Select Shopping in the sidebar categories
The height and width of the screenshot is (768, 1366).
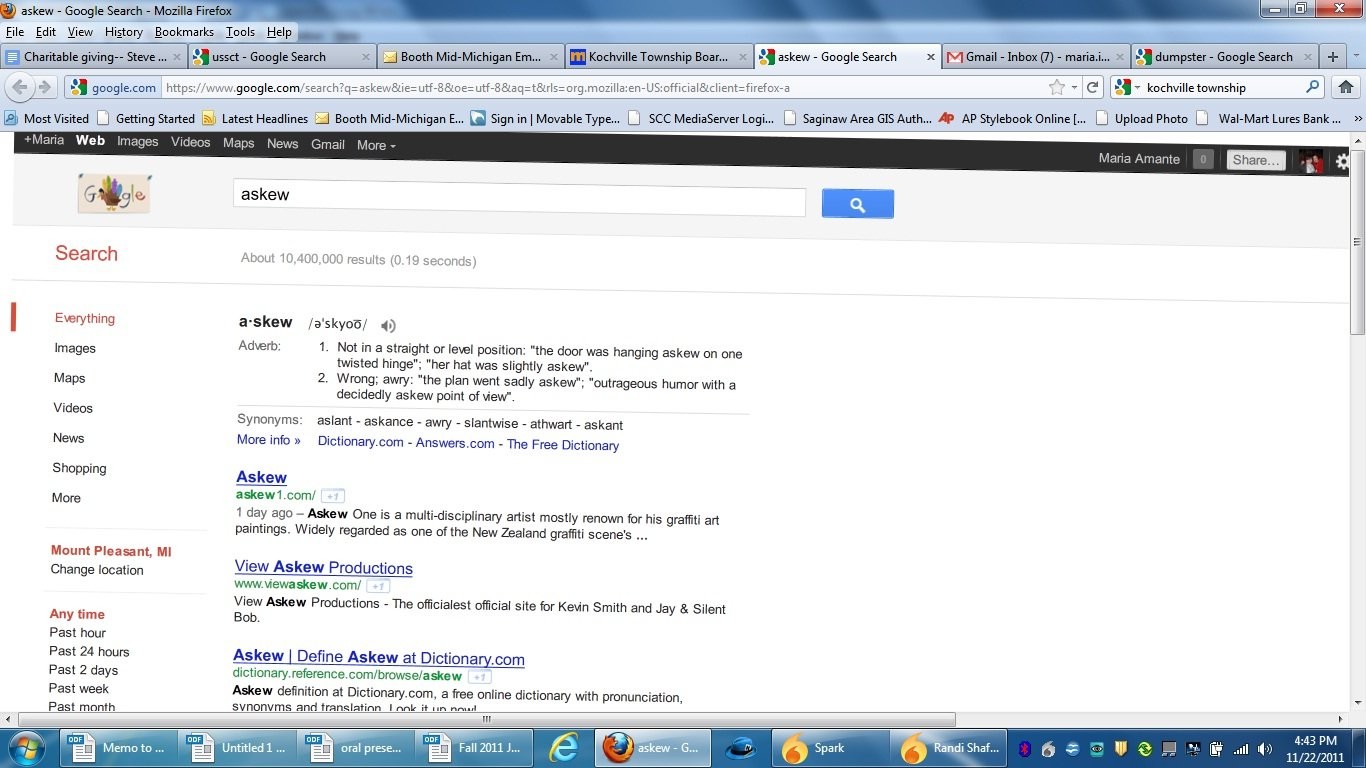(79, 468)
